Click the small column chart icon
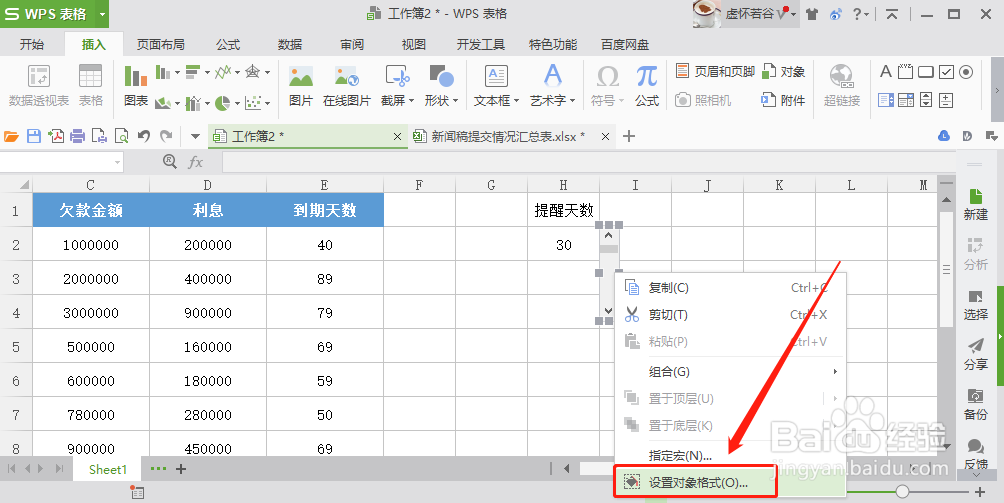 point(163,72)
